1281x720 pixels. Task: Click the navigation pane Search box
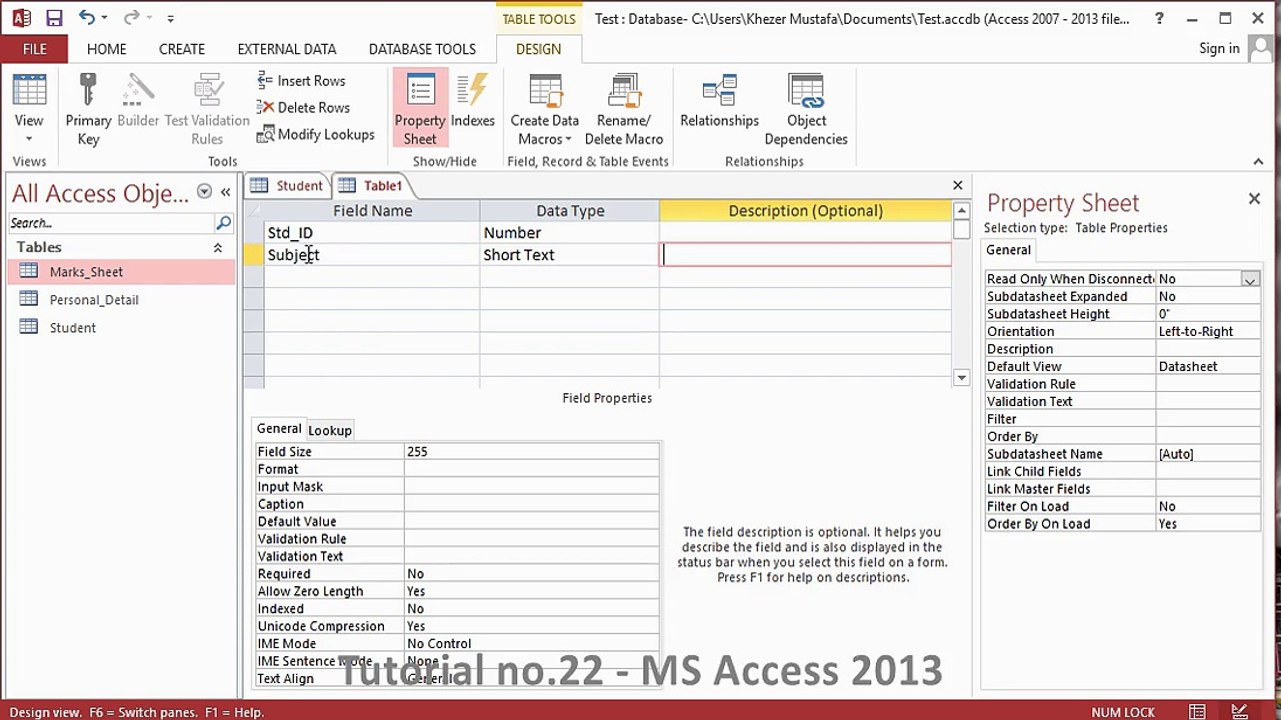click(x=111, y=223)
